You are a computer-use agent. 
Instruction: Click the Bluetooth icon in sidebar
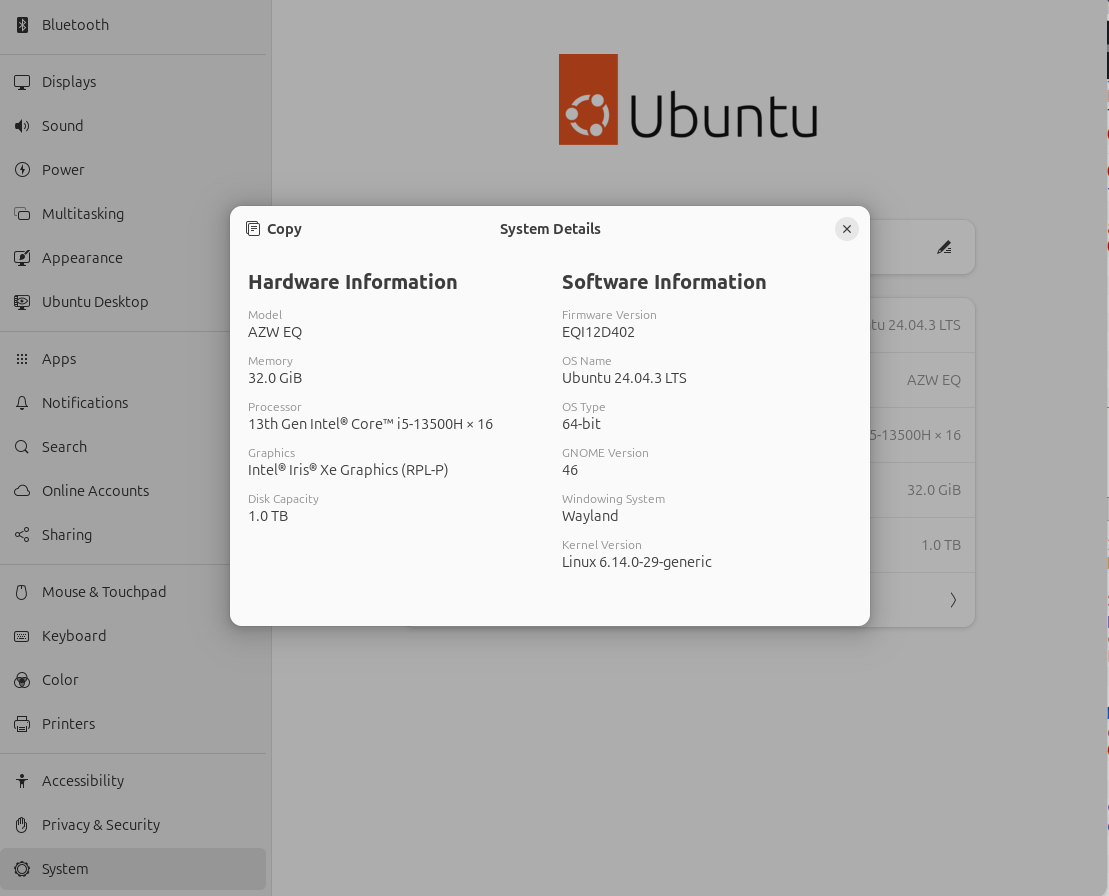[x=22, y=25]
